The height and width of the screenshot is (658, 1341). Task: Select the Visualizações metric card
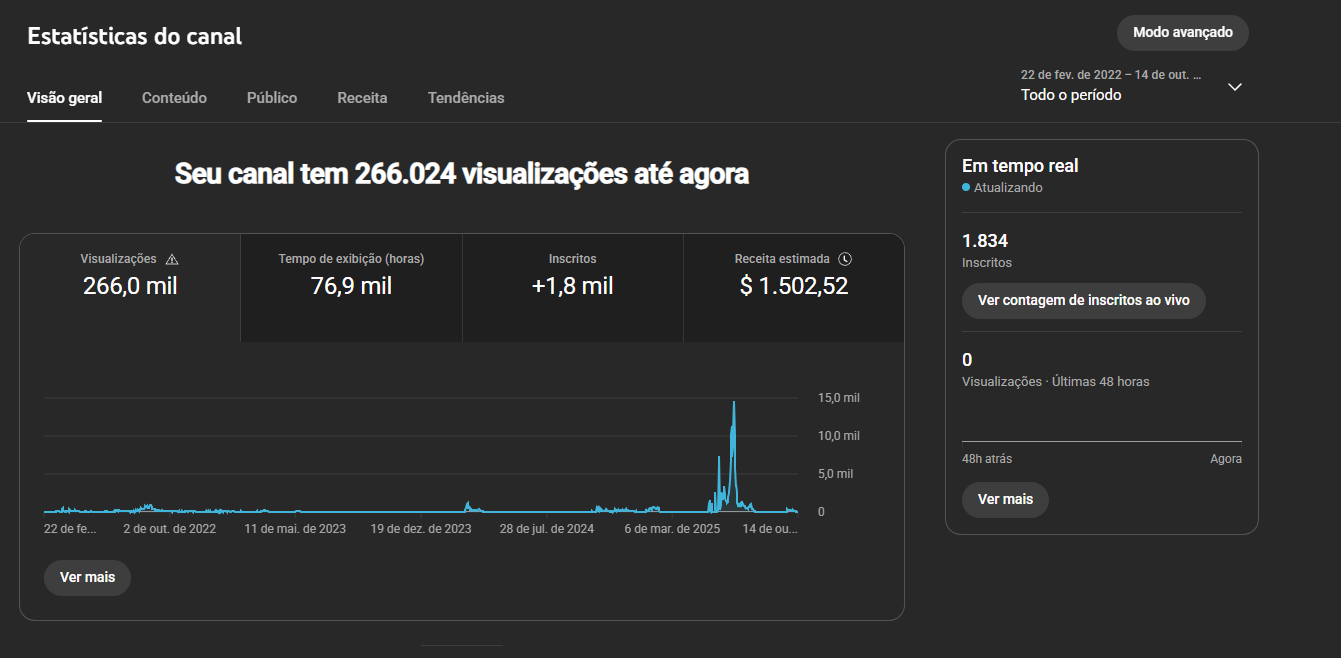click(x=130, y=286)
